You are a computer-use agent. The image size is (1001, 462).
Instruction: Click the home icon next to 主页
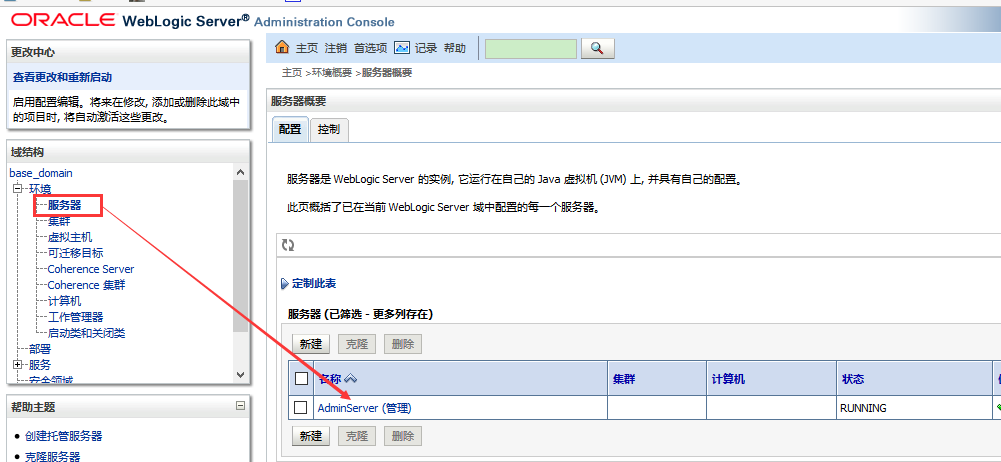pyautogui.click(x=282, y=48)
